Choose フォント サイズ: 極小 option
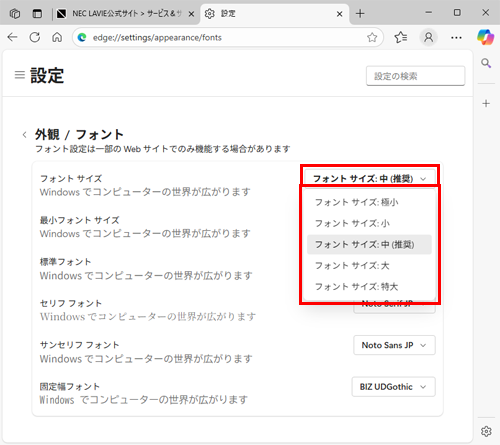Image resolution: width=500 pixels, height=445 pixels. [369, 202]
